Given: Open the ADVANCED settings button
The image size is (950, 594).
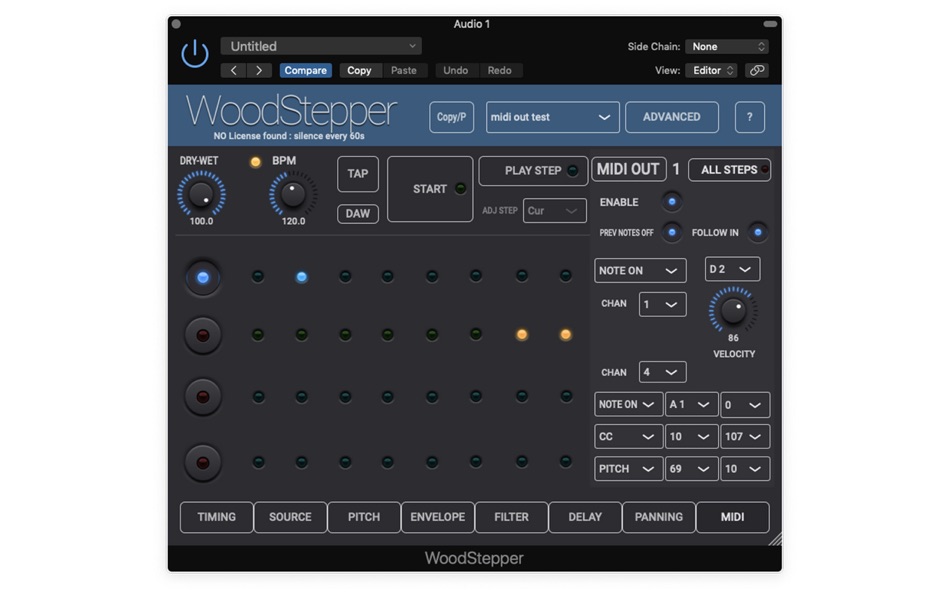Looking at the screenshot, I should (x=672, y=117).
